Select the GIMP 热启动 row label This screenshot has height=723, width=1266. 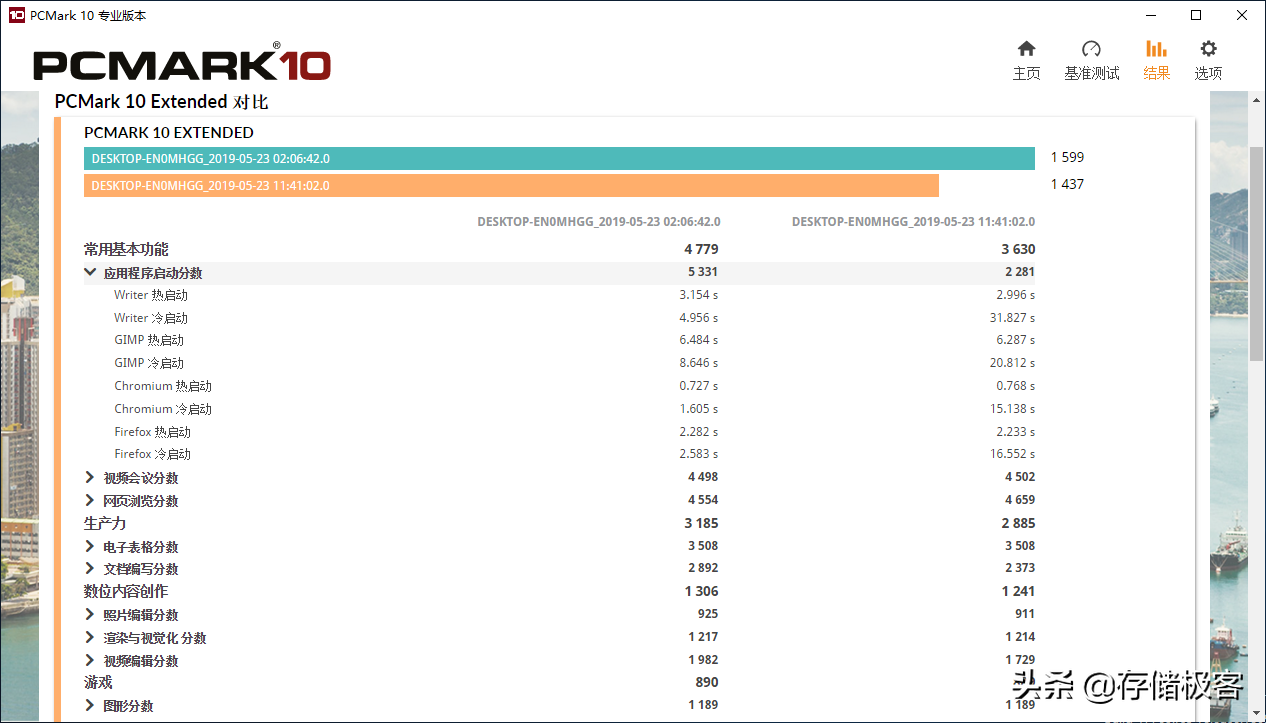coord(149,340)
